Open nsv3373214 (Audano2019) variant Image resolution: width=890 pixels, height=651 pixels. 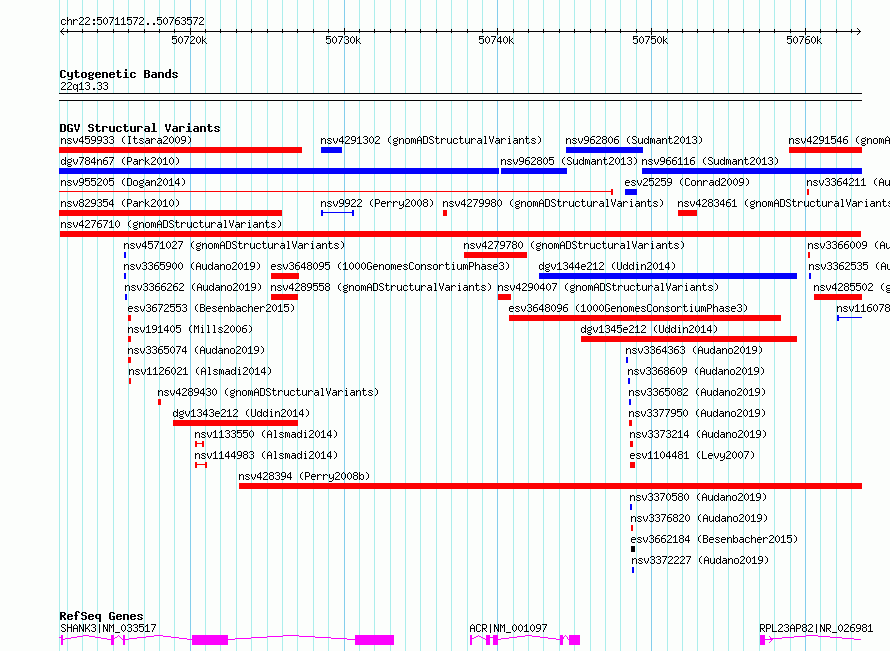[698, 434]
